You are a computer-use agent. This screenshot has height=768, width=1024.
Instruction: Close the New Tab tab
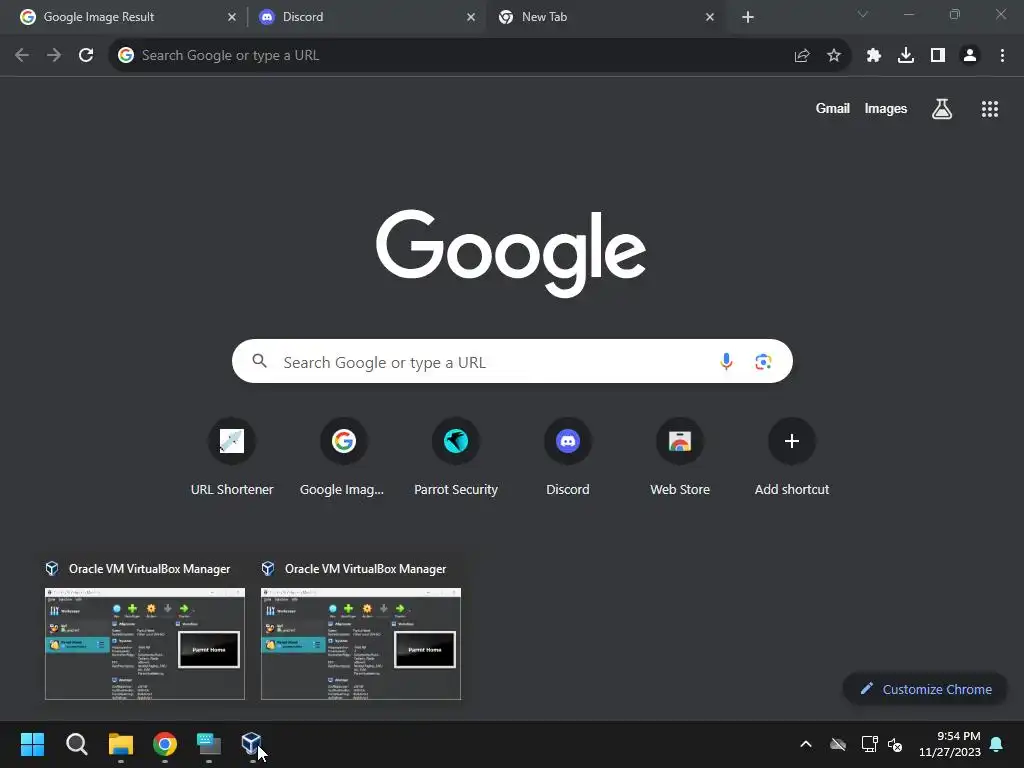point(710,18)
